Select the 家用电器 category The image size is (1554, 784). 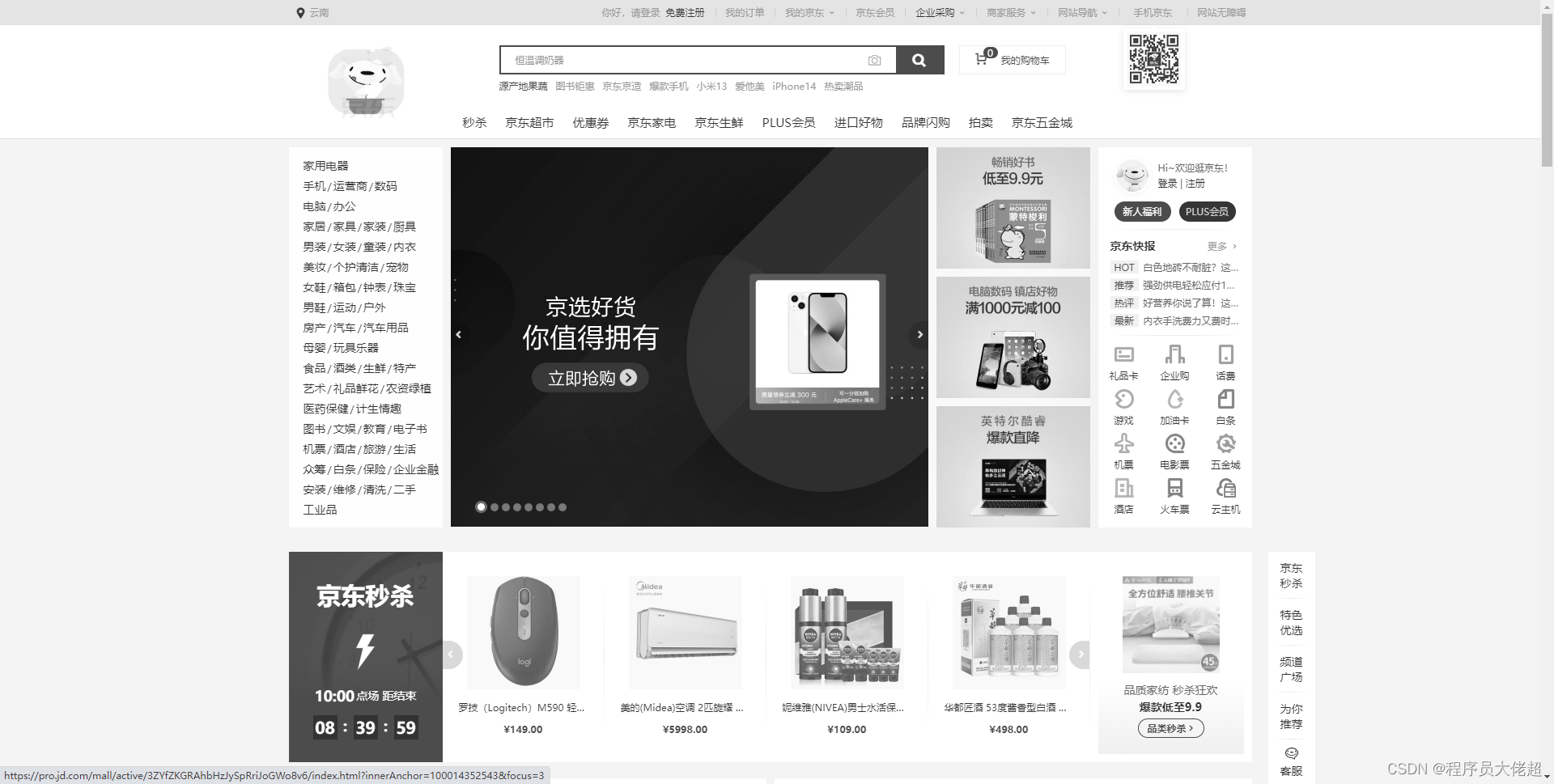325,166
